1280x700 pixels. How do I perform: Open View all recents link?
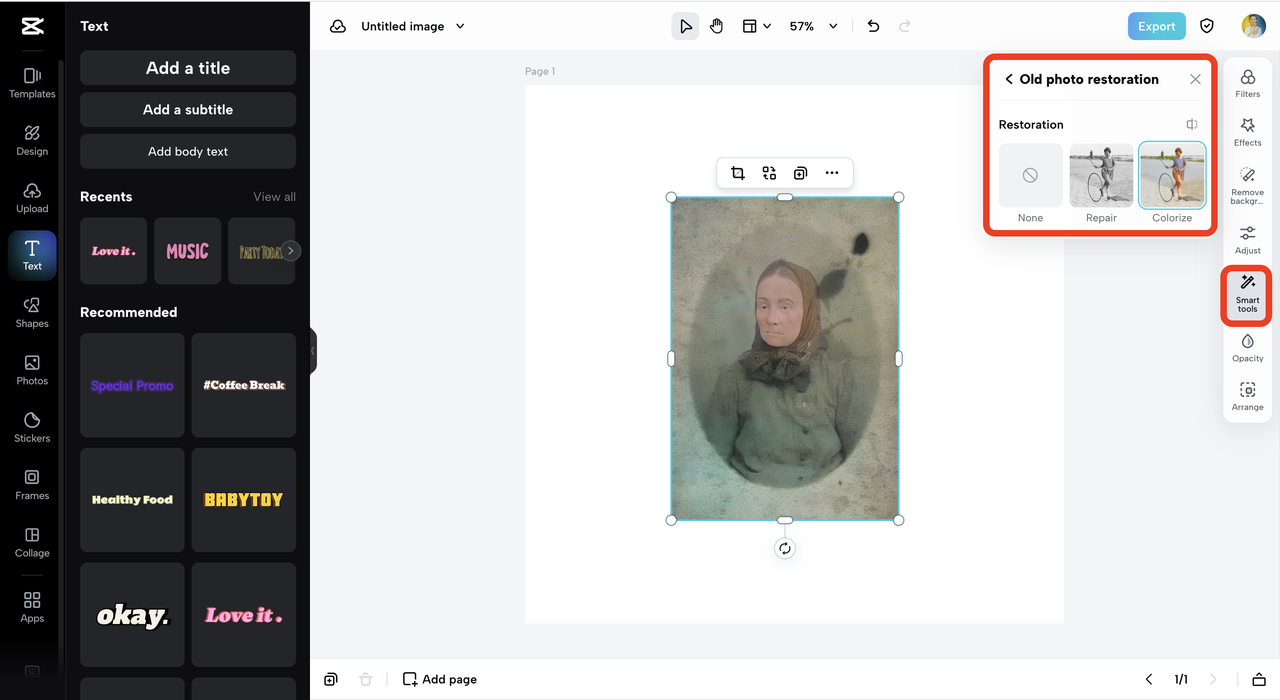[x=274, y=197]
